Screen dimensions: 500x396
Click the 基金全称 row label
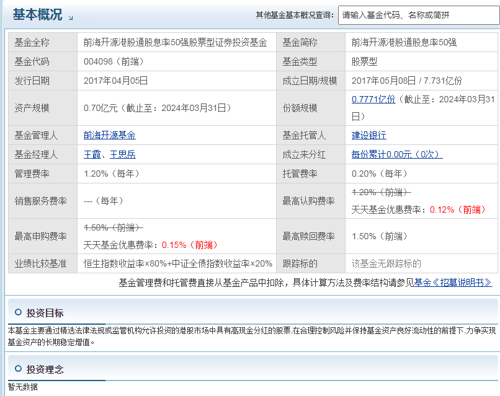coord(32,42)
